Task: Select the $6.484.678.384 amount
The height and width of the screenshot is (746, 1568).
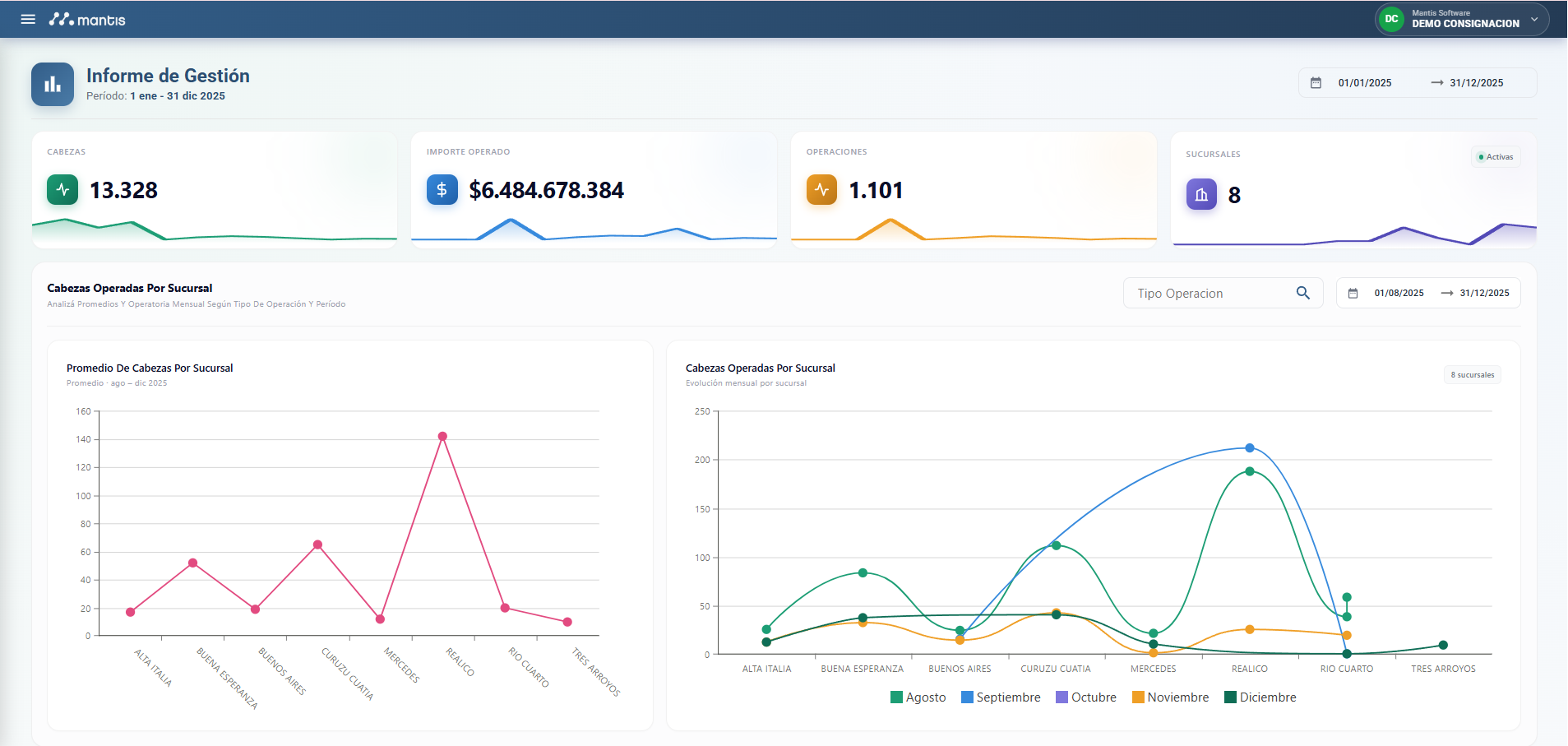Action: click(546, 191)
